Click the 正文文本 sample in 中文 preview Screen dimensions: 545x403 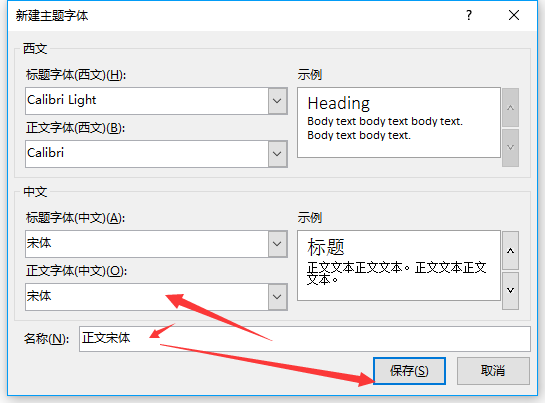tap(397, 273)
